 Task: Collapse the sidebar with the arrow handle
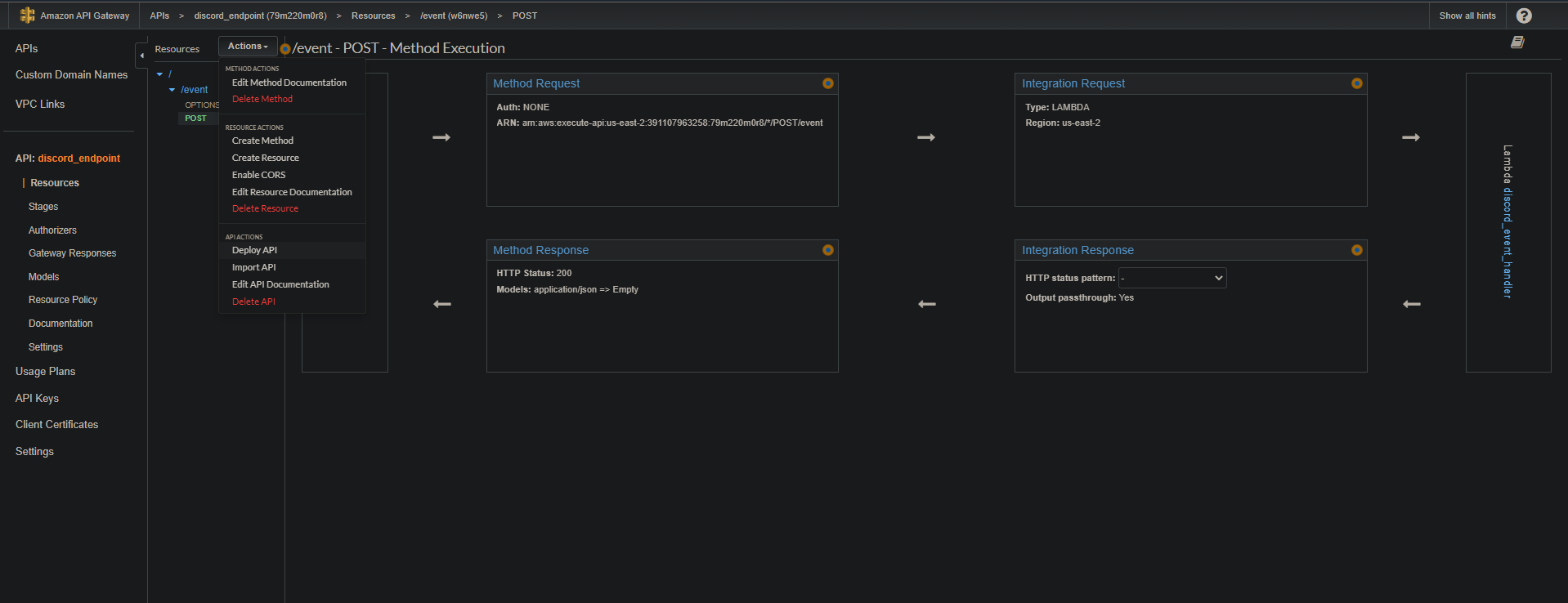point(141,56)
